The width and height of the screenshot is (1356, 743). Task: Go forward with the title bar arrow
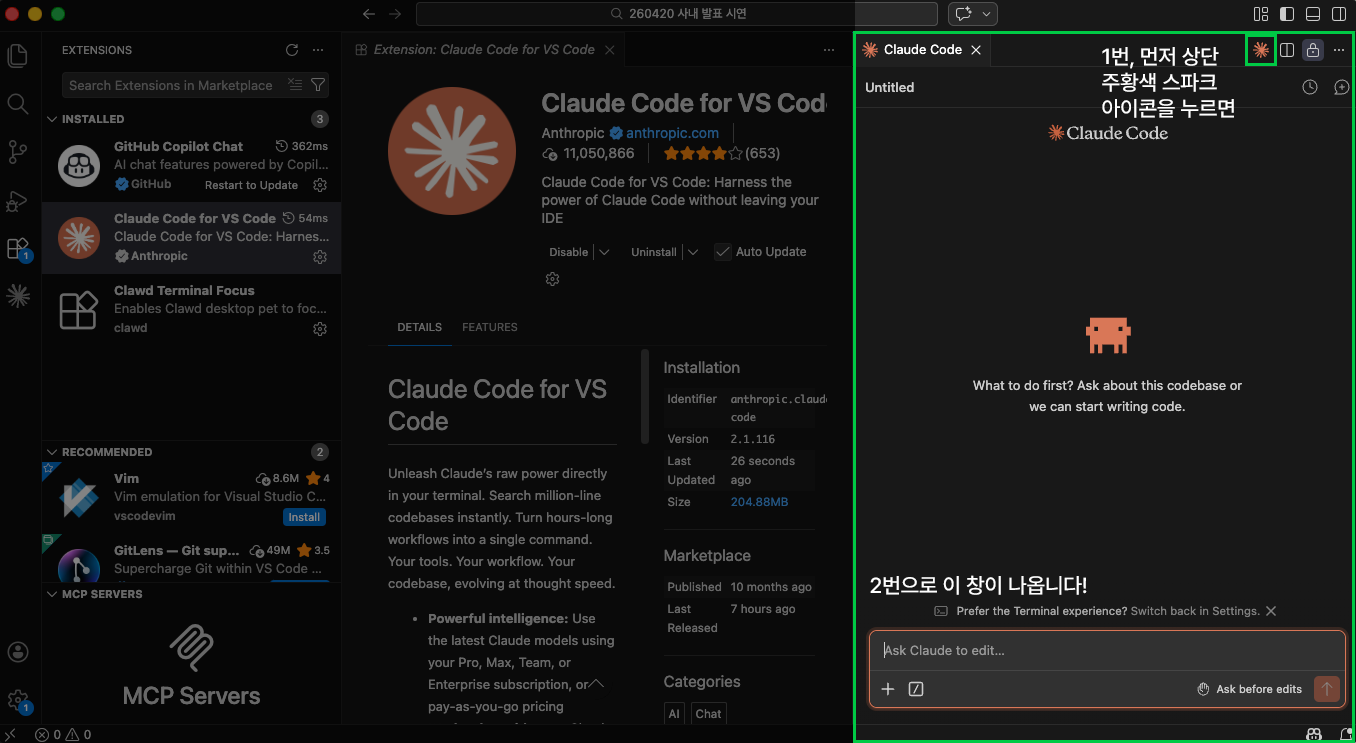[x=394, y=14]
